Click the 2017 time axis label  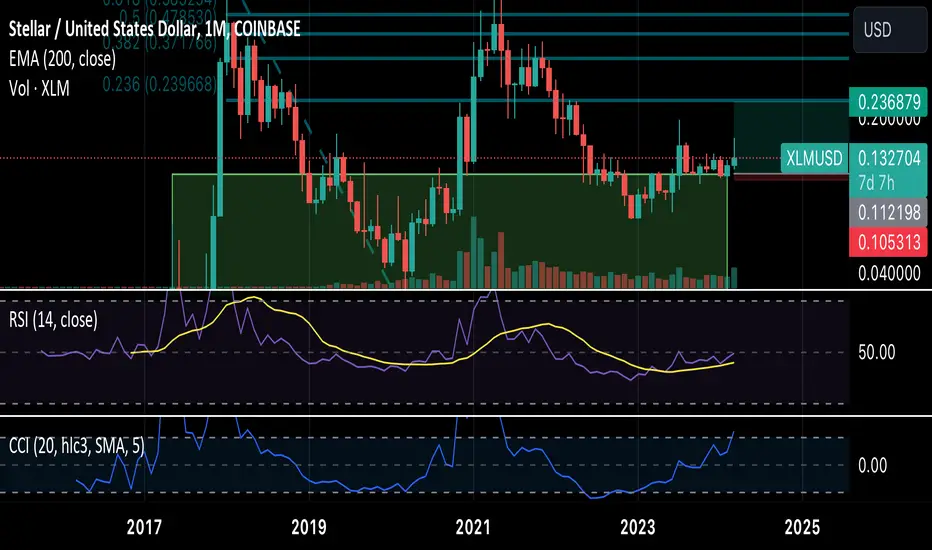tap(144, 527)
